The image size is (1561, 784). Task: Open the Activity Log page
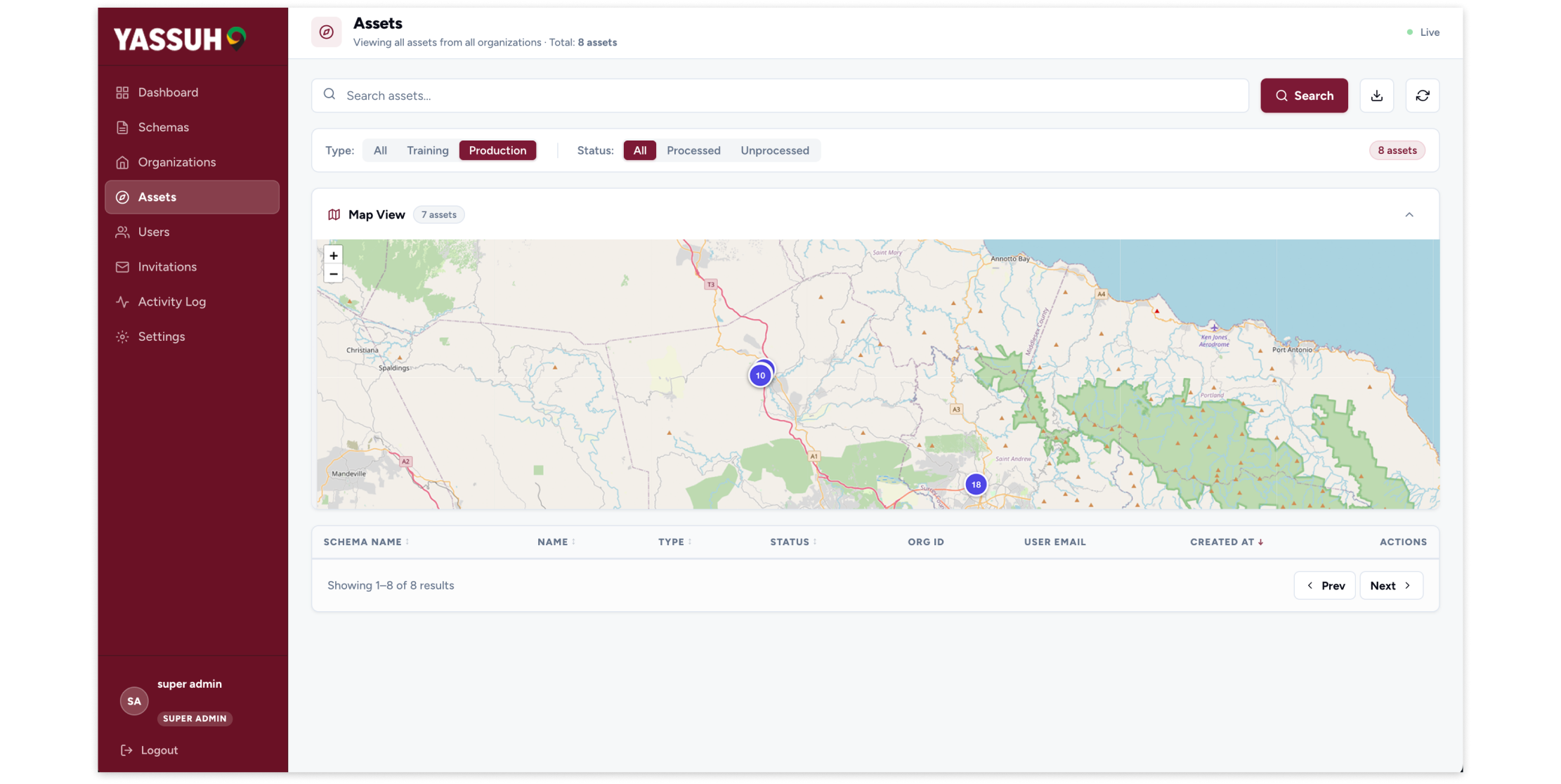[x=172, y=302]
